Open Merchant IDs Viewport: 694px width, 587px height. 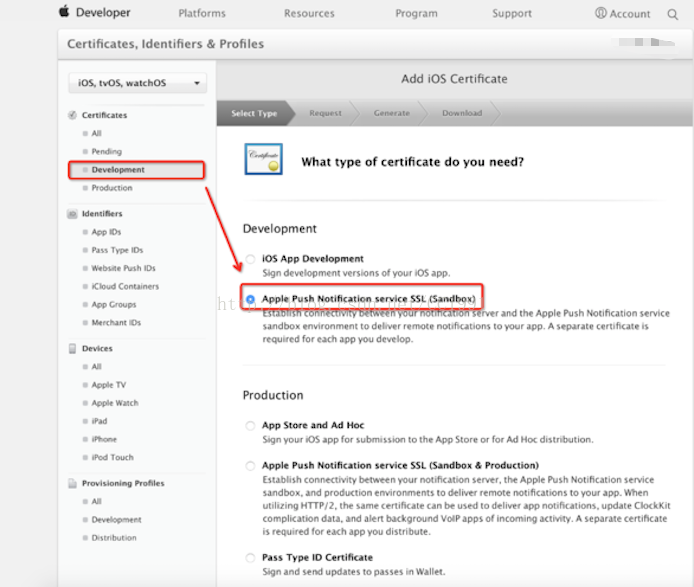pyautogui.click(x=116, y=323)
